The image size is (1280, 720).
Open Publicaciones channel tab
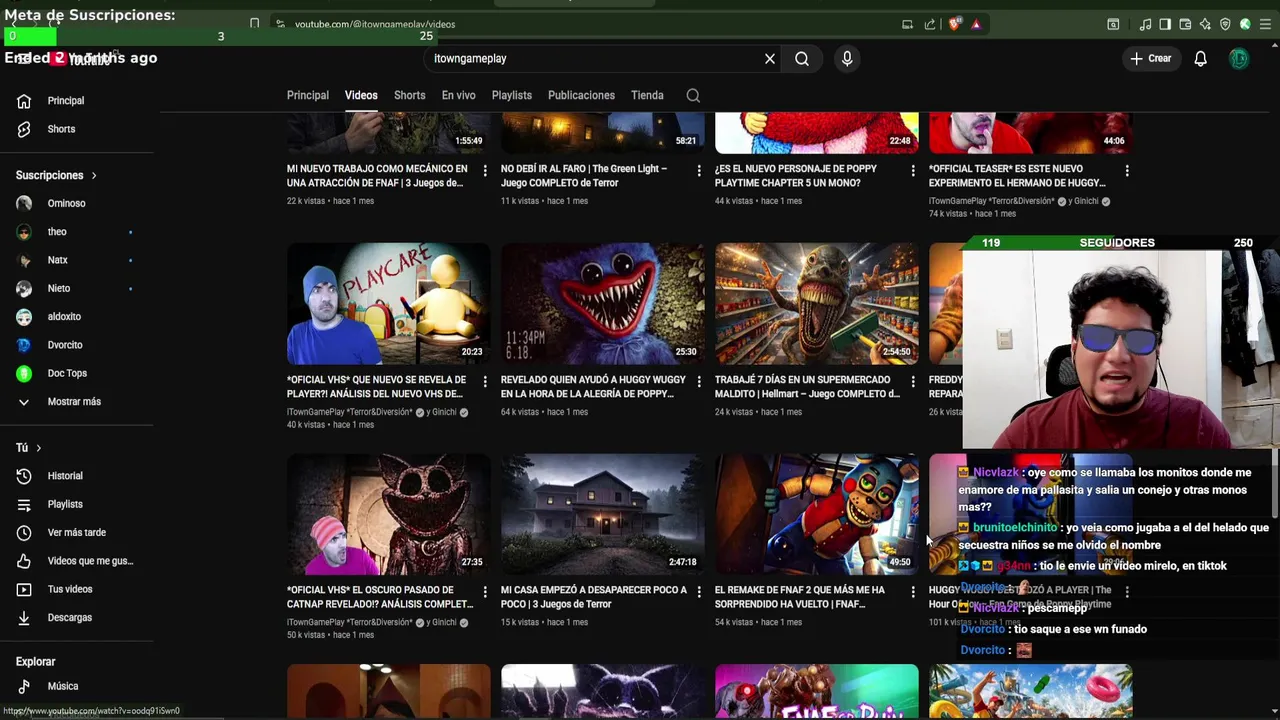click(x=581, y=96)
